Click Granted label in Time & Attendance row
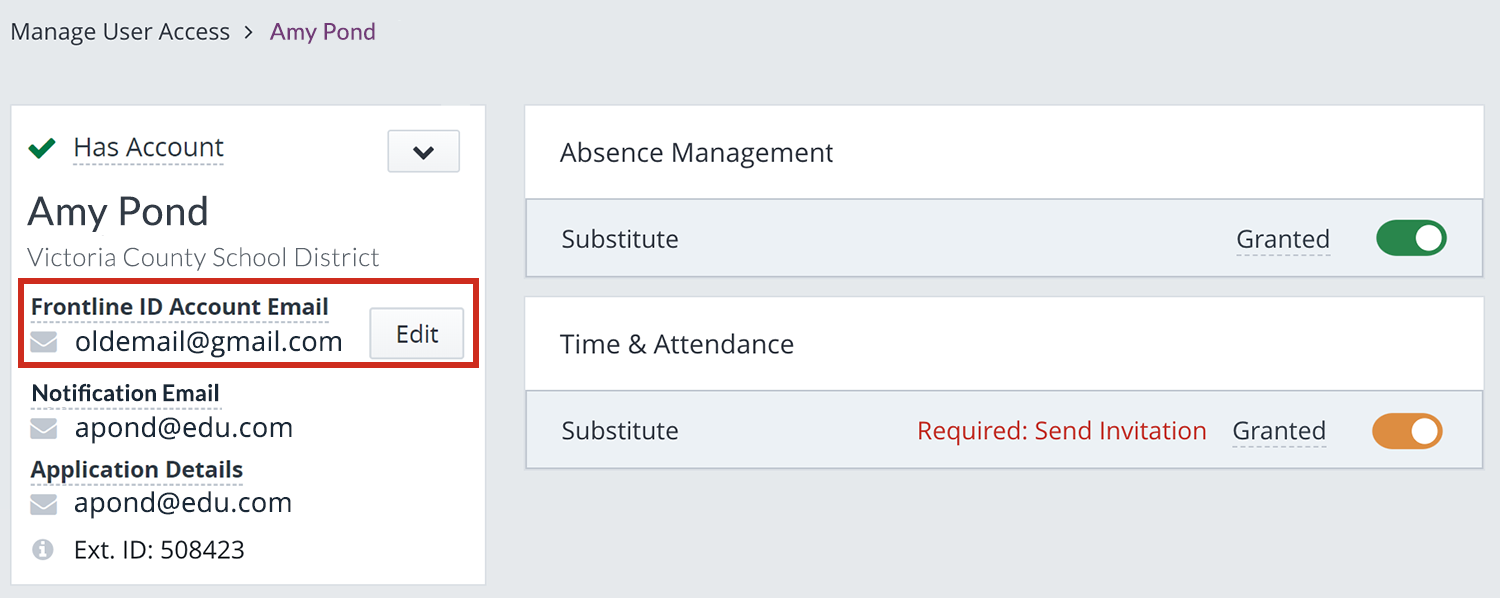The height and width of the screenshot is (598, 1500). [1279, 431]
